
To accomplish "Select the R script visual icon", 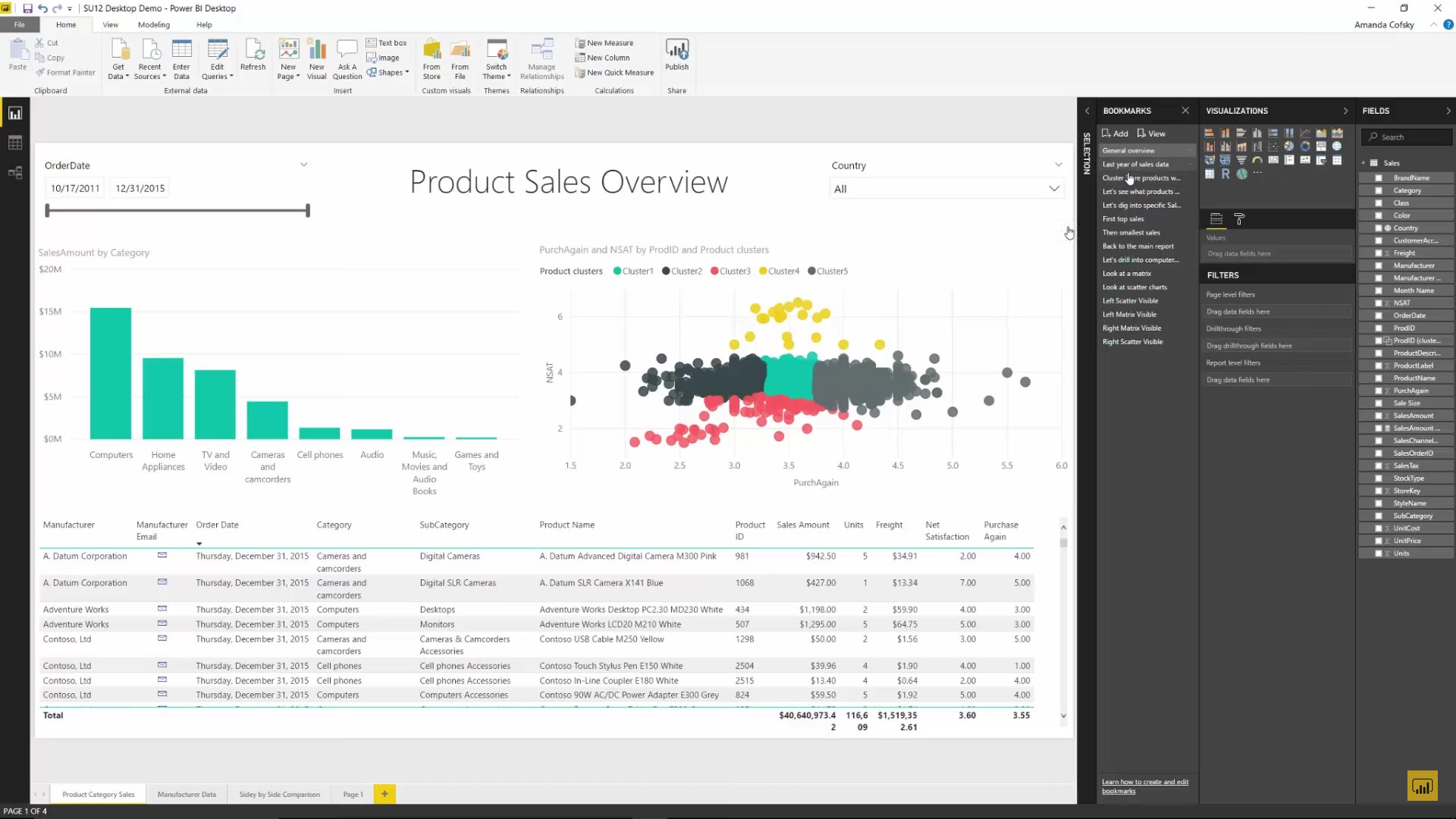I will (x=1225, y=174).
